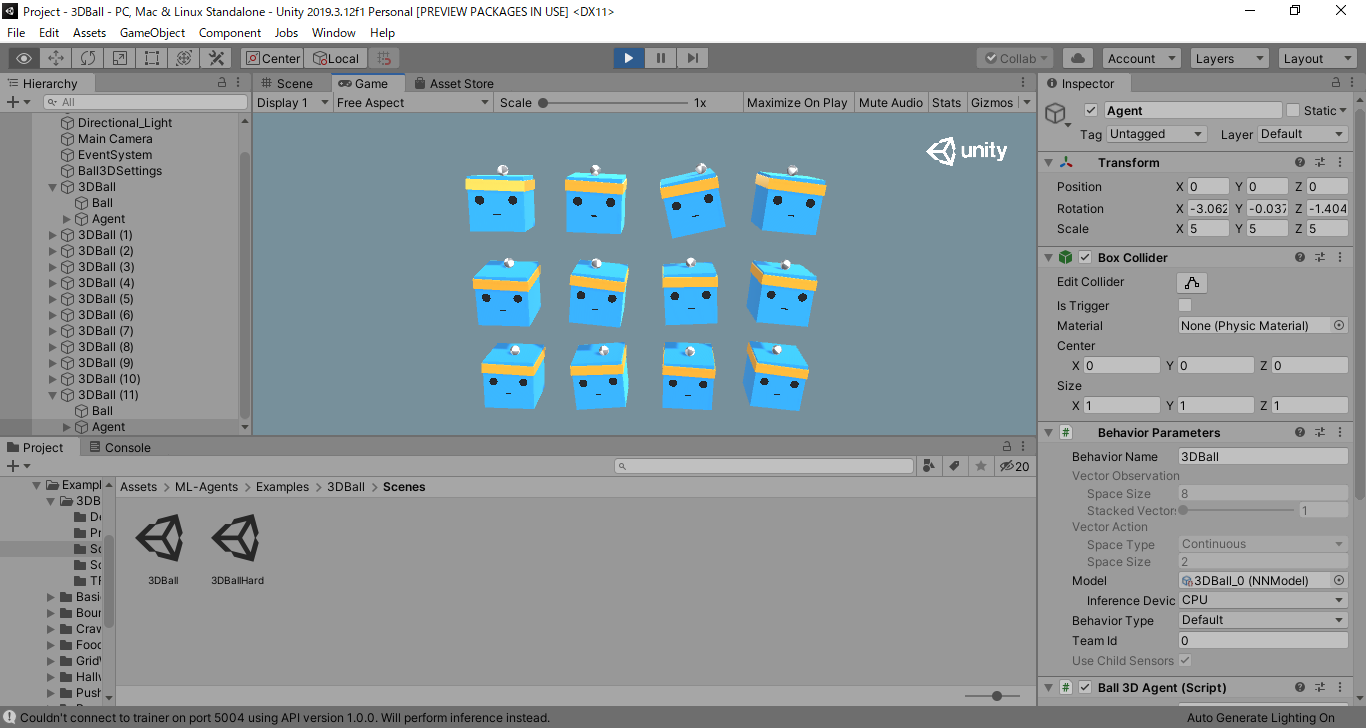This screenshot has width=1366, height=728.
Task: Toggle Box Collider enabled checkbox
Action: (x=1085, y=257)
